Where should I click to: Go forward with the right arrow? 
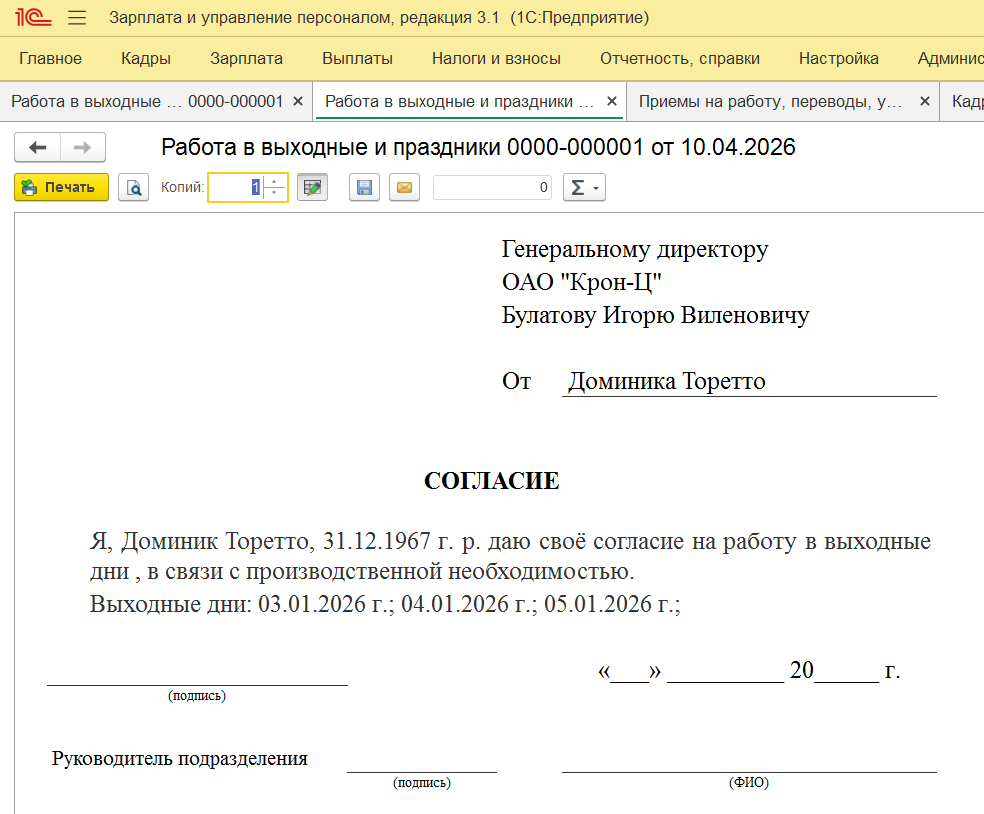pyautogui.click(x=82, y=147)
